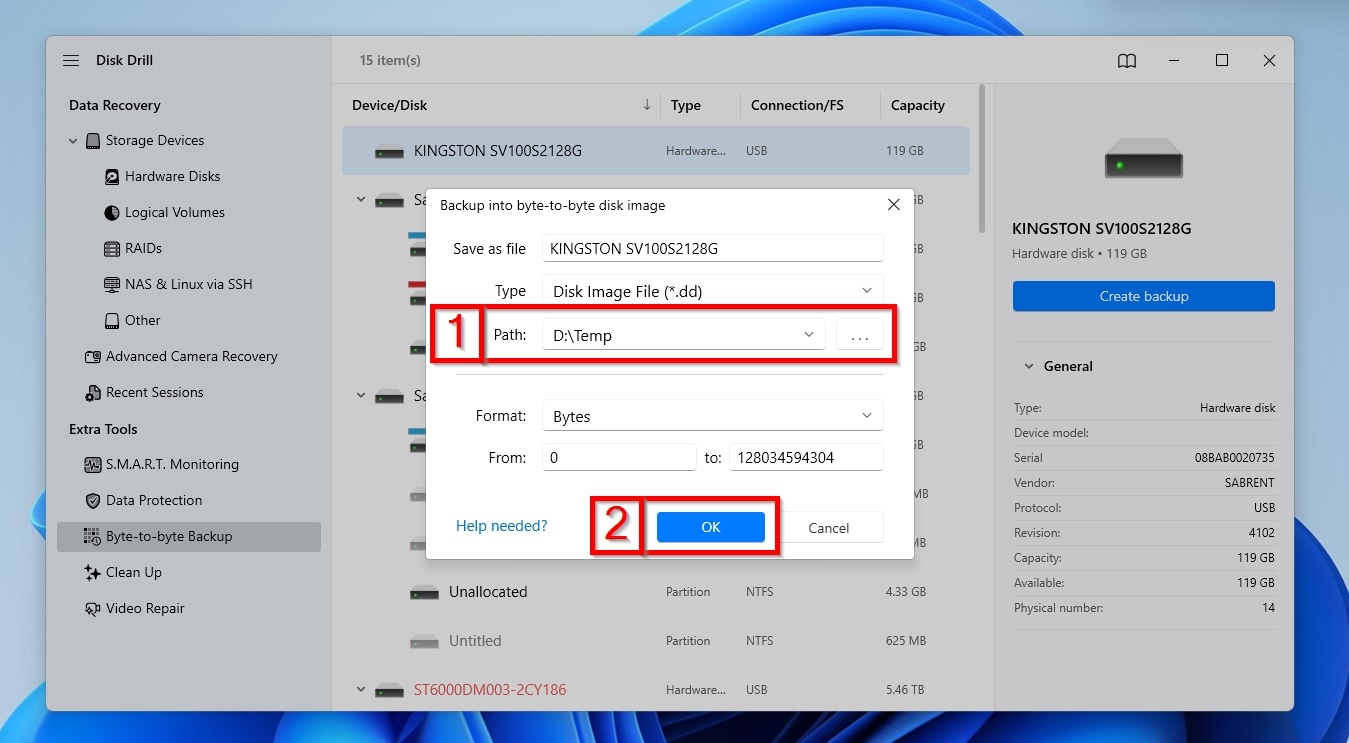This screenshot has width=1349, height=743.
Task: Cancel the backup dialog
Action: click(828, 528)
